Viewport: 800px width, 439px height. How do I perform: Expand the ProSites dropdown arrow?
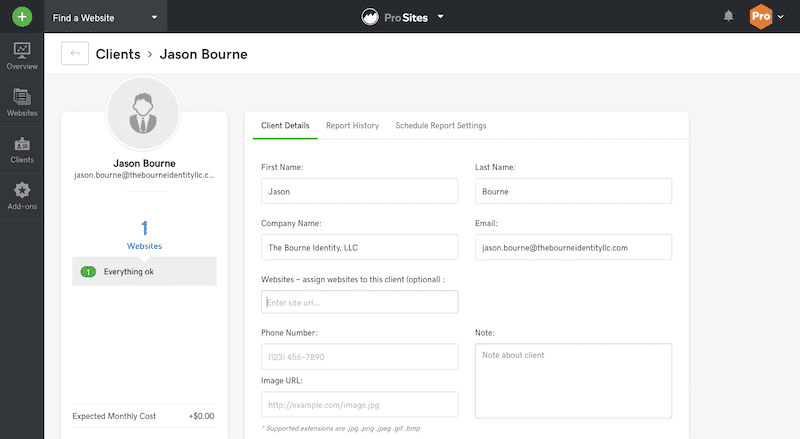coord(441,16)
